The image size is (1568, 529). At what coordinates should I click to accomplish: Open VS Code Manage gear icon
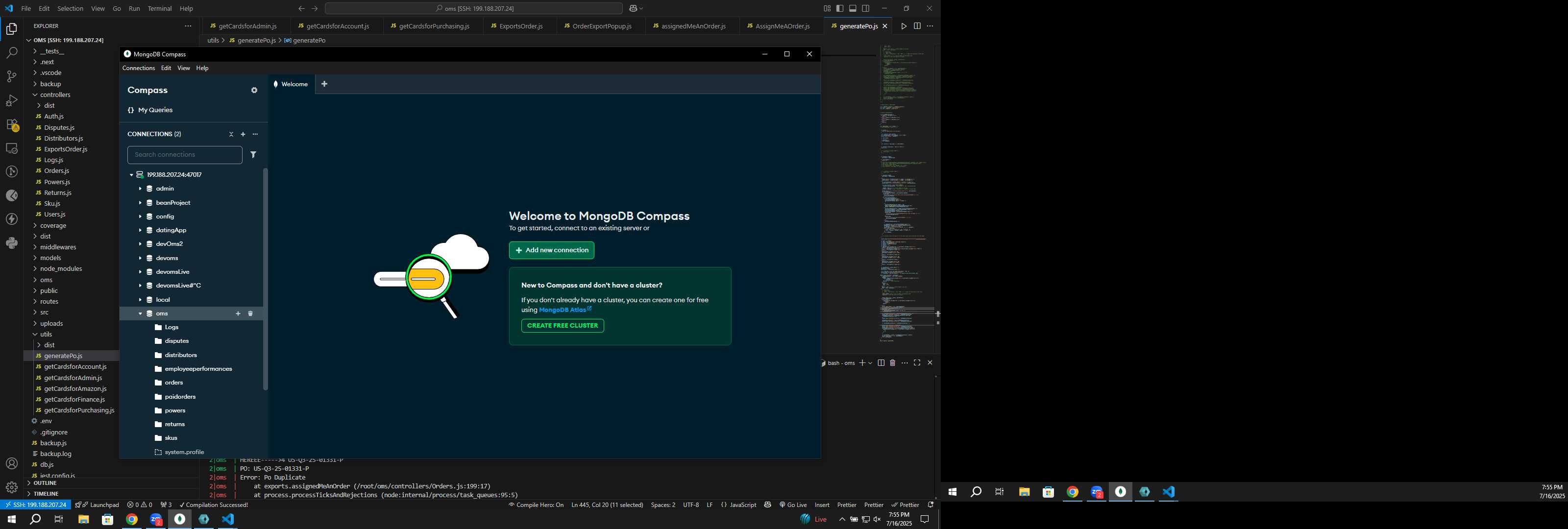click(12, 487)
